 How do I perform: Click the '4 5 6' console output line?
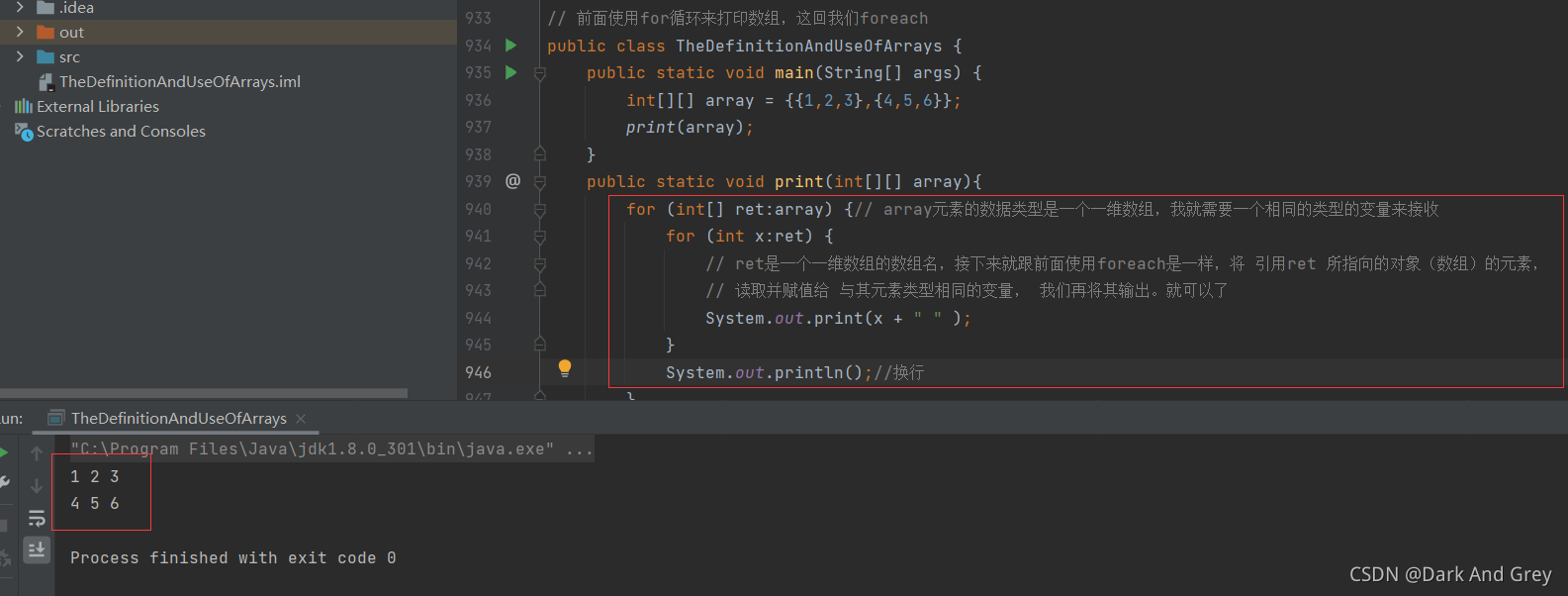[95, 504]
